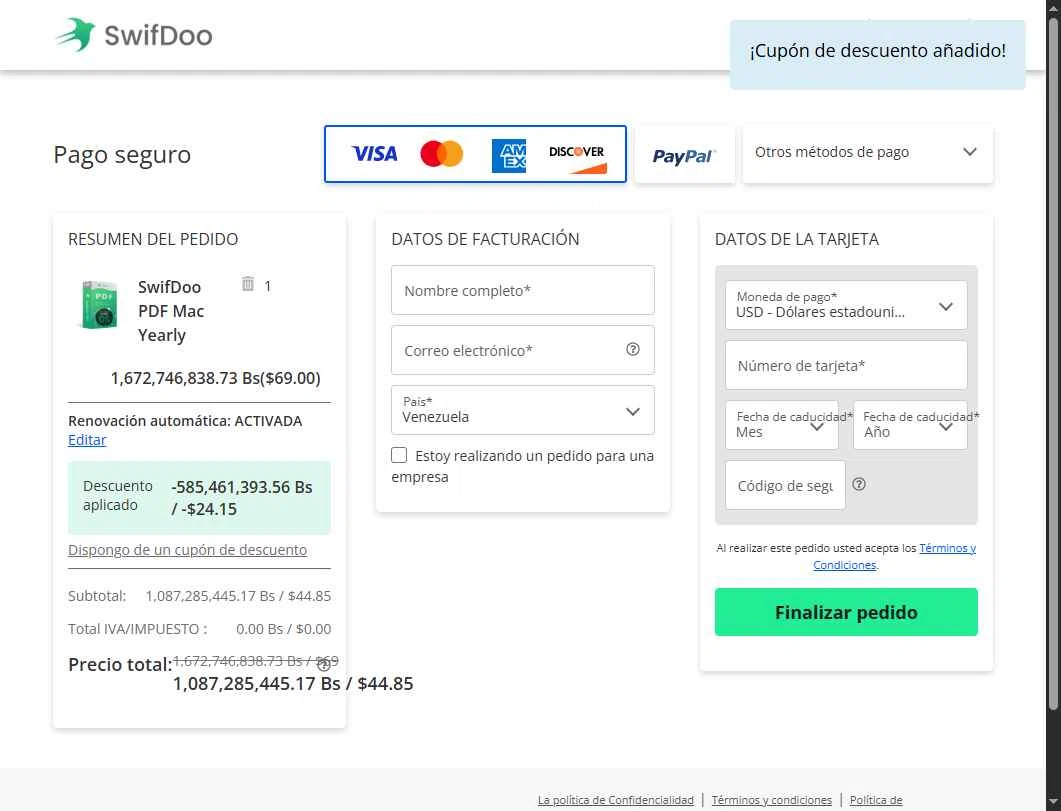Screen dimensions: 1061x811
Task: Show security code help icon
Action: 859,484
